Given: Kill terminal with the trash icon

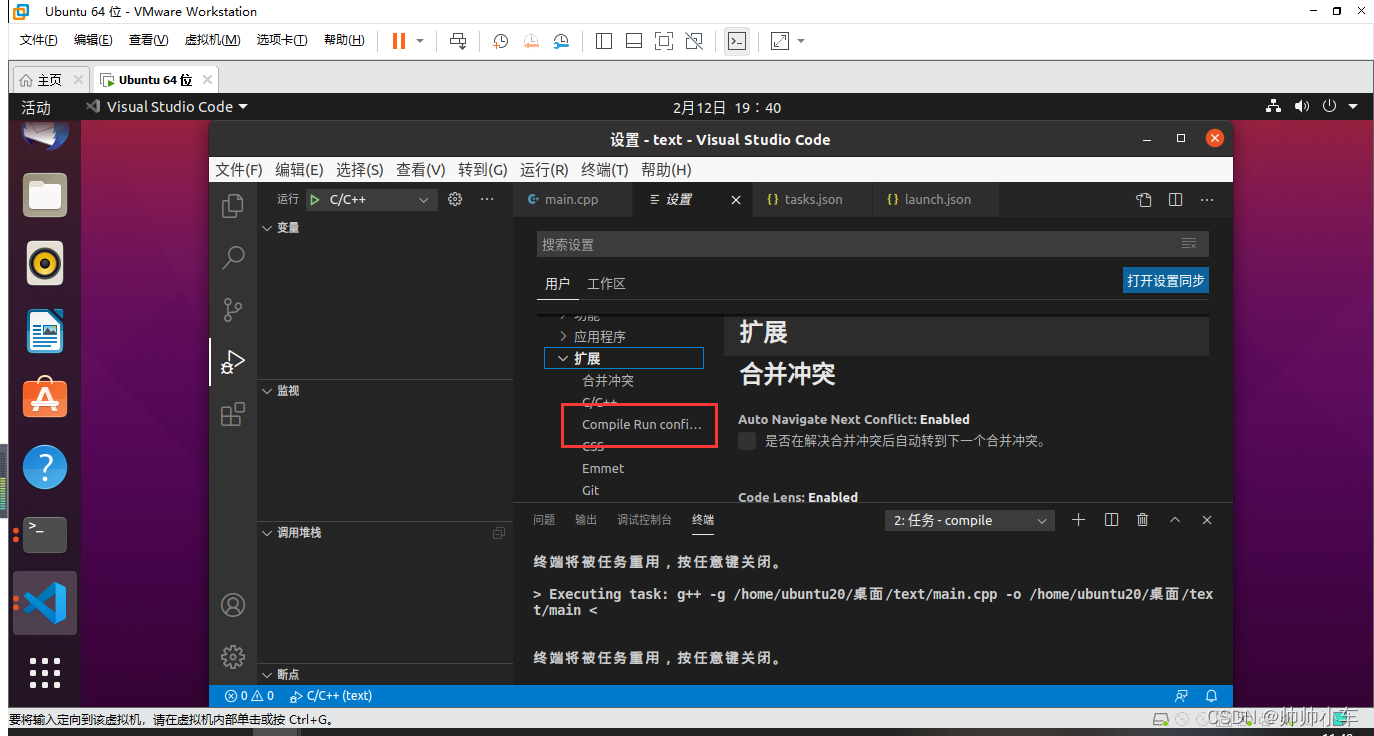Looking at the screenshot, I should [x=1143, y=520].
